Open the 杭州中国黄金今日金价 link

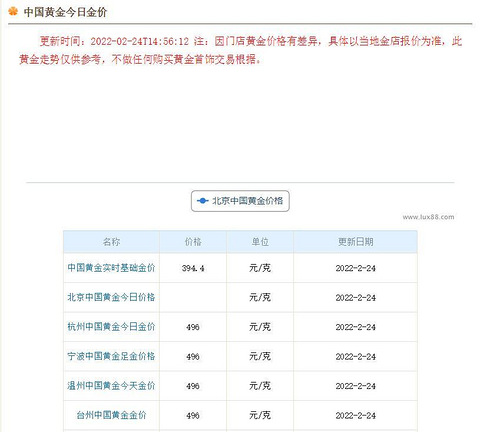coord(111,327)
